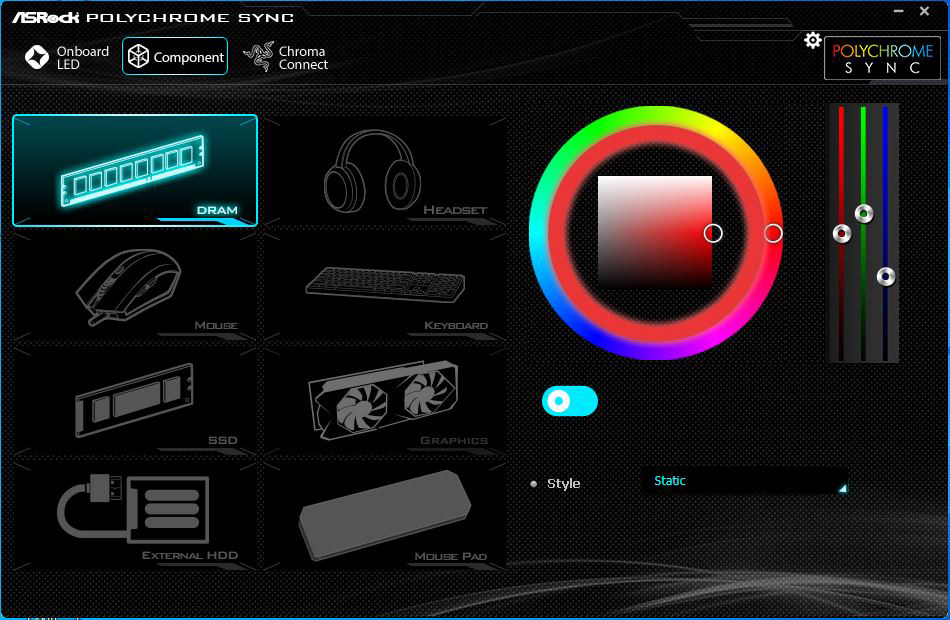950x620 pixels.
Task: Click the saturation square picker handle
Action: (x=713, y=233)
